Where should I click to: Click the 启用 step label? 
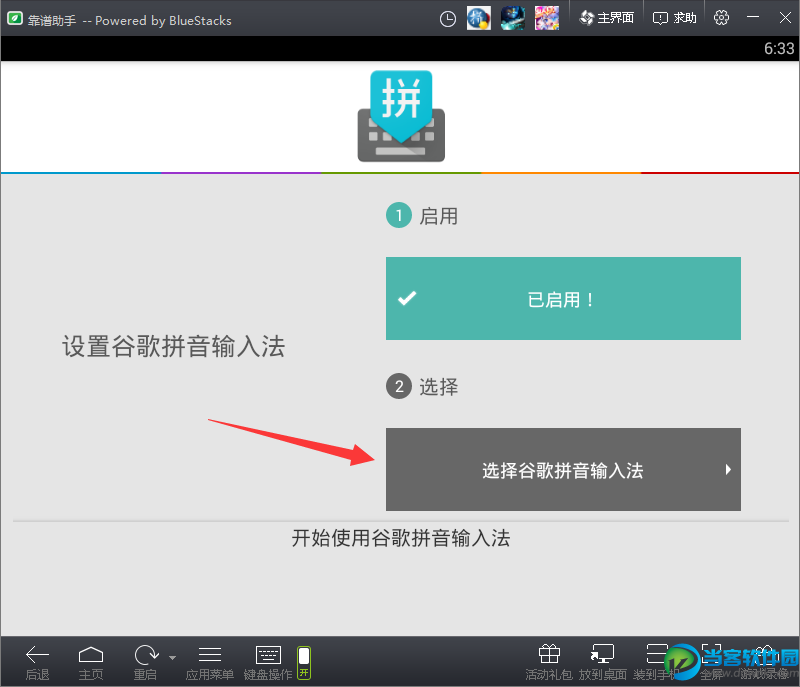(x=438, y=216)
